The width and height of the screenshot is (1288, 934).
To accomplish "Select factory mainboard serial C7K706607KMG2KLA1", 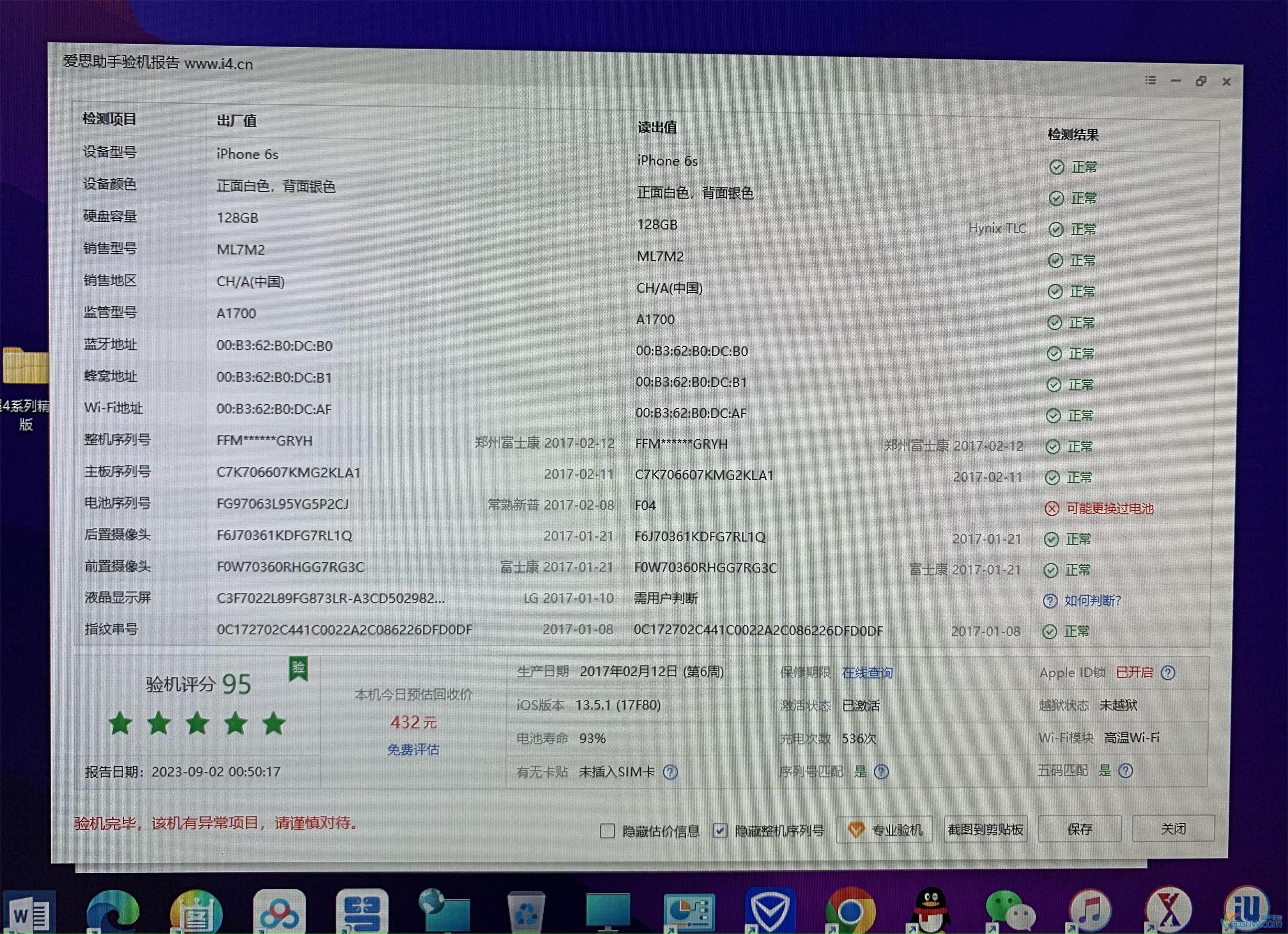I will [x=289, y=473].
